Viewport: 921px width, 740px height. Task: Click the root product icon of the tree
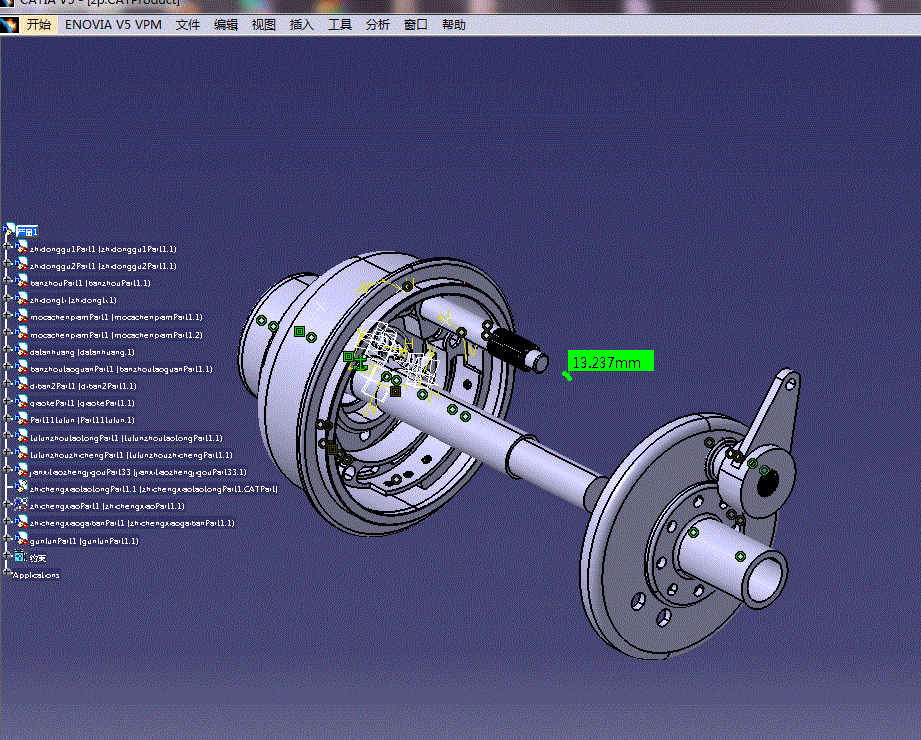click(x=9, y=230)
